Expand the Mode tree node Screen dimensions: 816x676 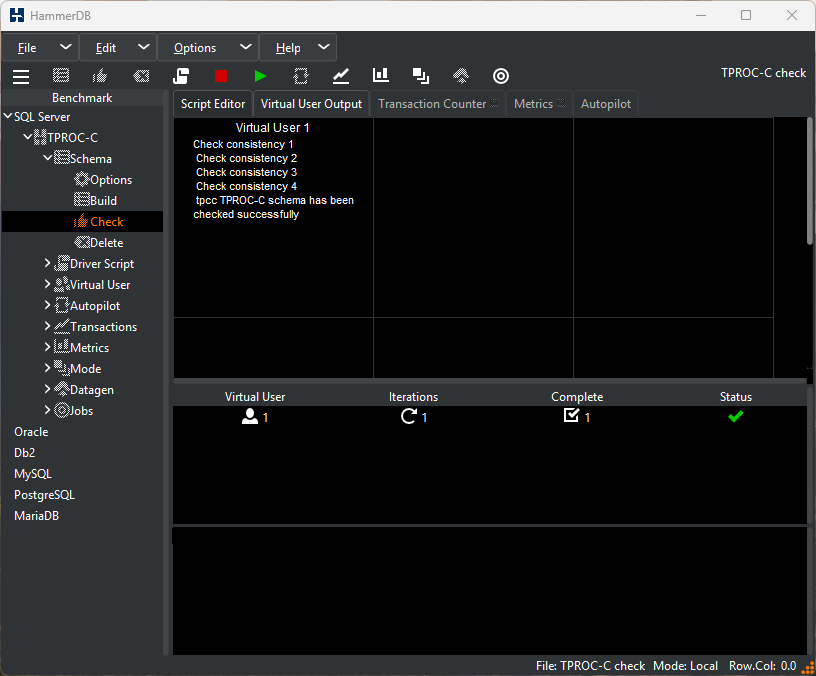click(x=47, y=368)
